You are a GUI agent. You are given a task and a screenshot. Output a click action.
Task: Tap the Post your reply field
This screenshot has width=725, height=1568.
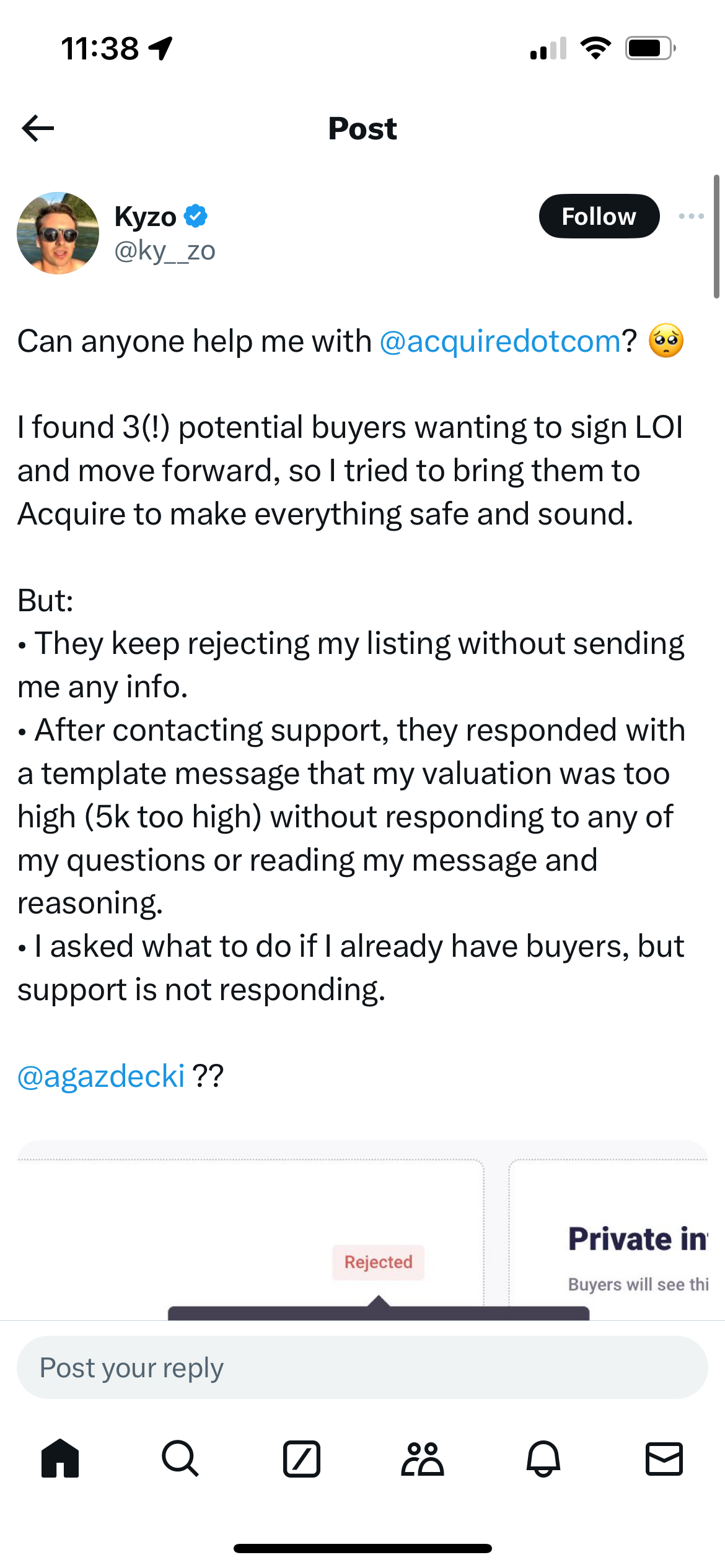pyautogui.click(x=362, y=1367)
